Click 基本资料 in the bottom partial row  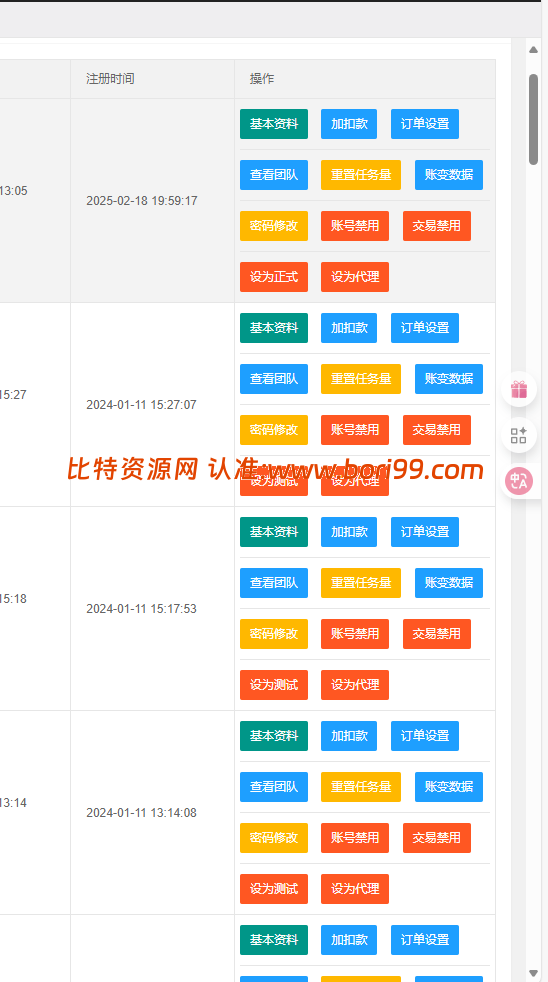tap(274, 940)
